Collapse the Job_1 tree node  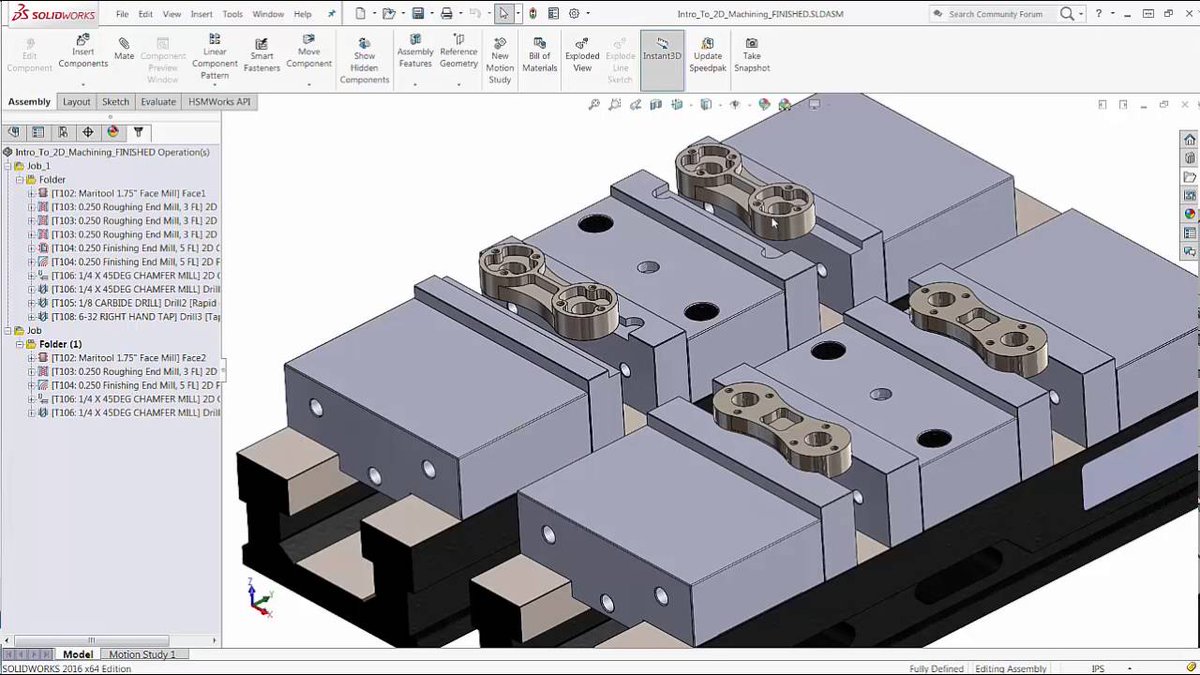(x=7, y=166)
